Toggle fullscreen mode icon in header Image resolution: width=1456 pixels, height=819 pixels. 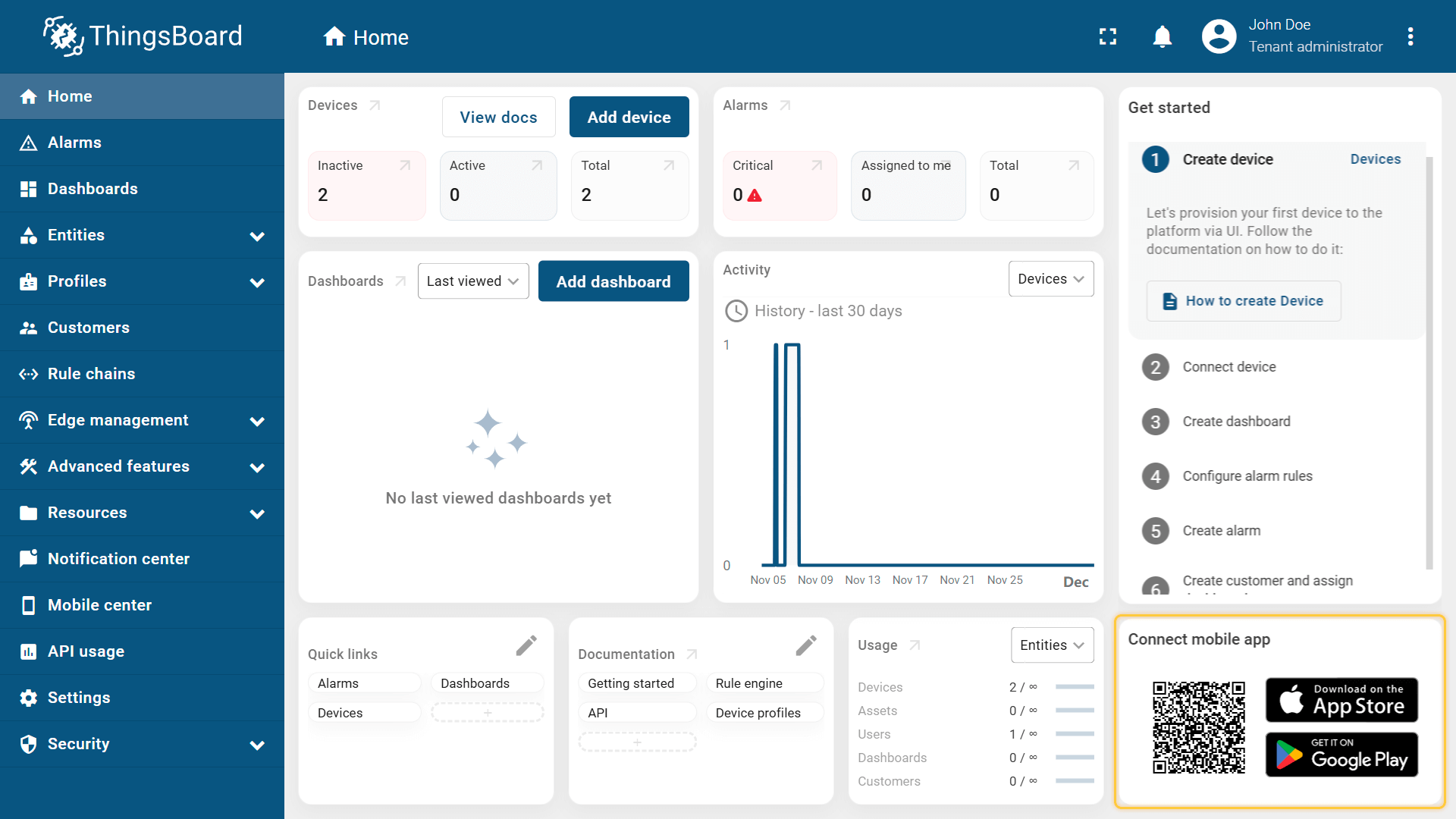coord(1108,36)
